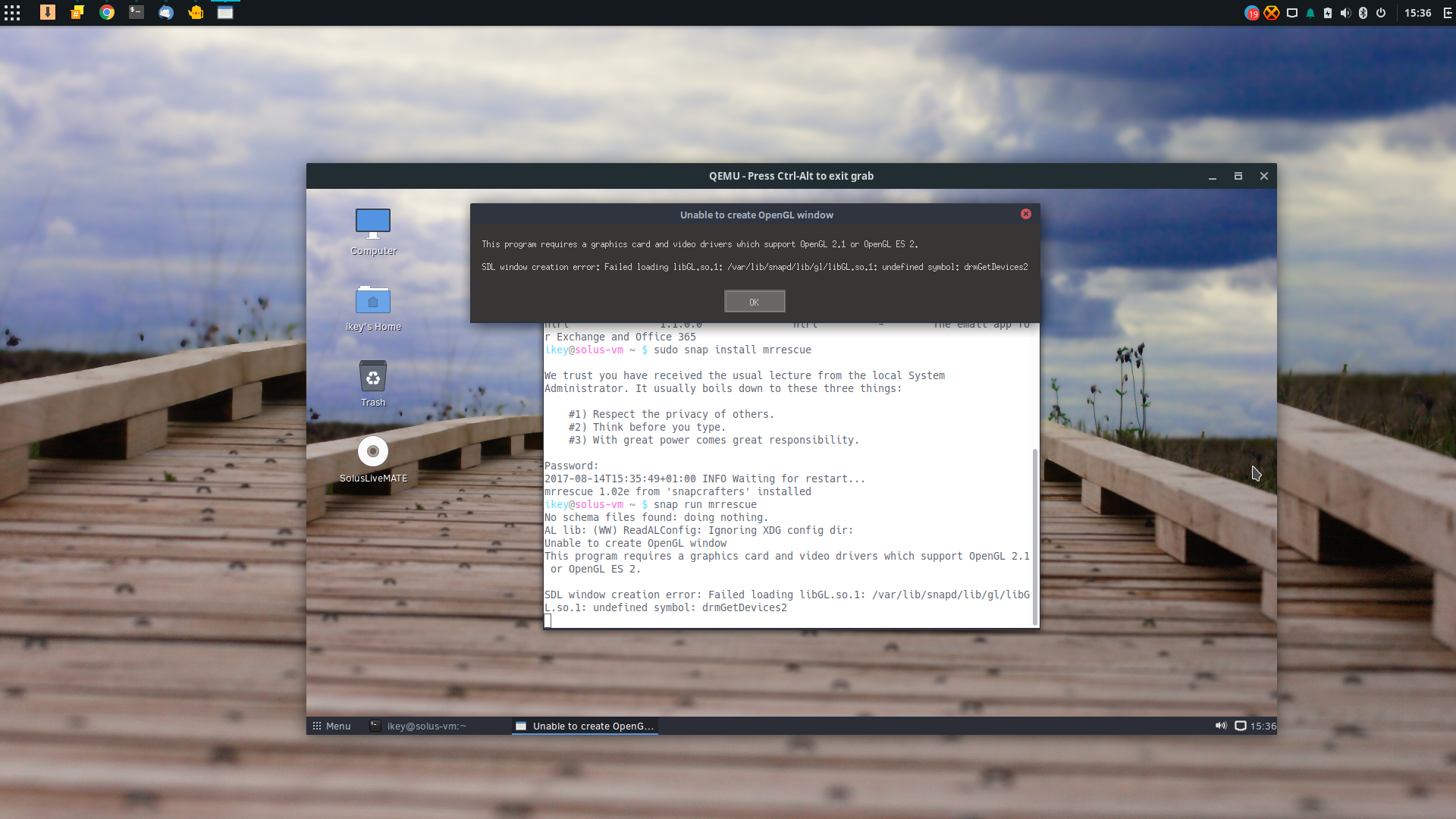The image size is (1456, 819).
Task: Select the ikey's Home folder icon
Action: 373,309
